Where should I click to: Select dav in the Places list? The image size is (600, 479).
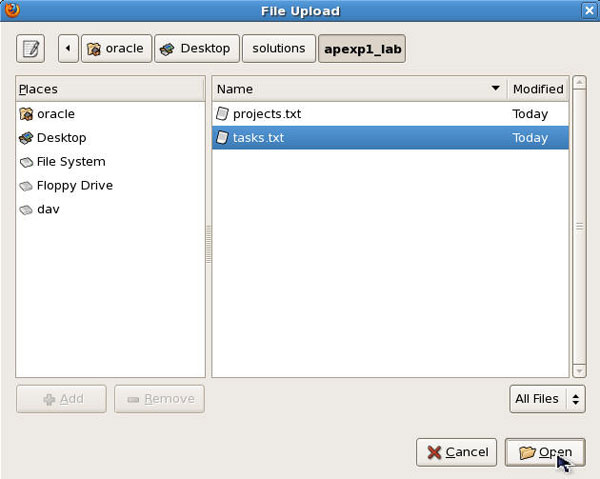tap(110, 209)
